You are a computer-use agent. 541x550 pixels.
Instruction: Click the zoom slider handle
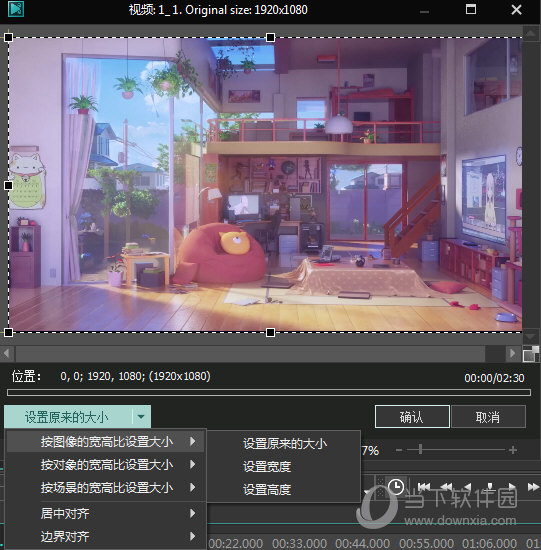pos(420,449)
